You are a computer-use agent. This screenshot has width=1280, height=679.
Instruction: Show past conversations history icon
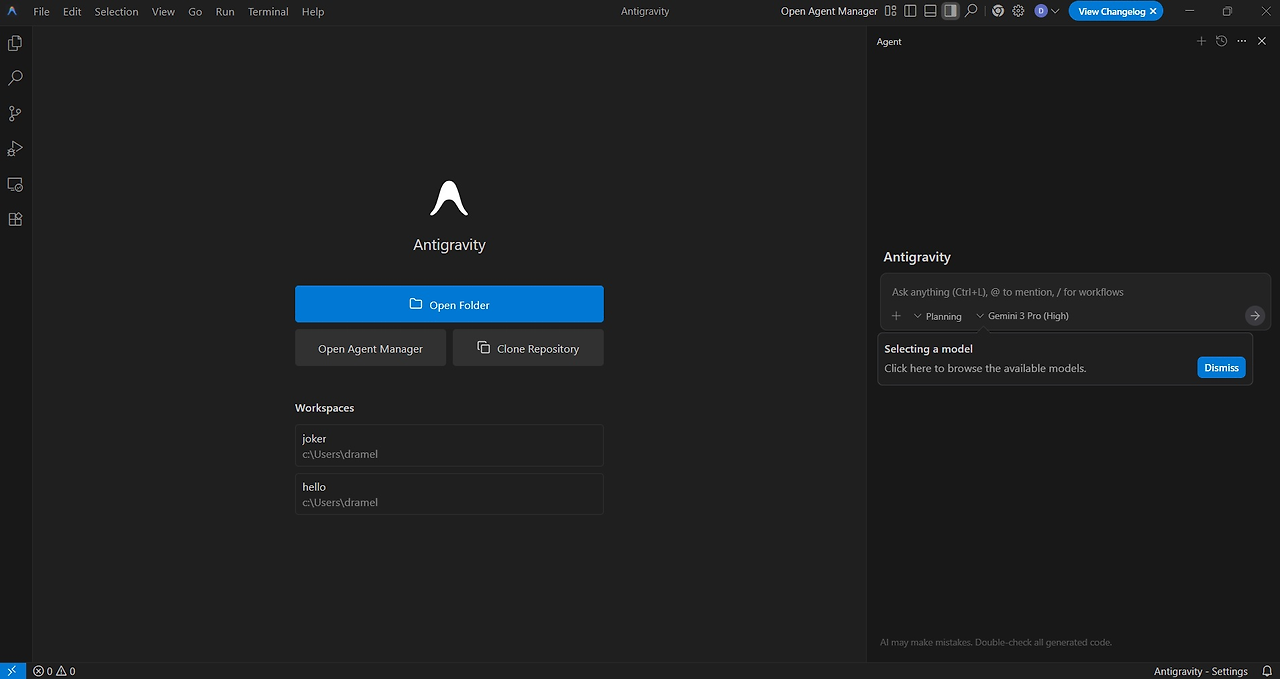1221,41
